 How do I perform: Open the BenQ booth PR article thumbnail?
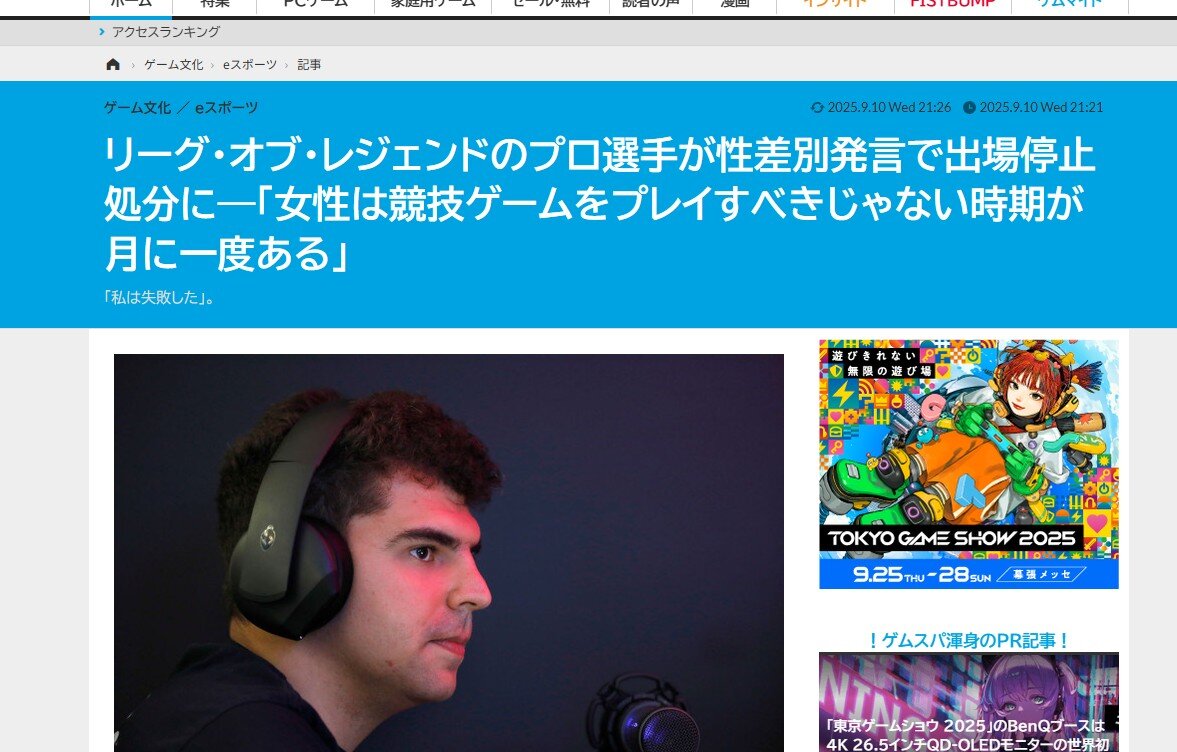pos(968,702)
